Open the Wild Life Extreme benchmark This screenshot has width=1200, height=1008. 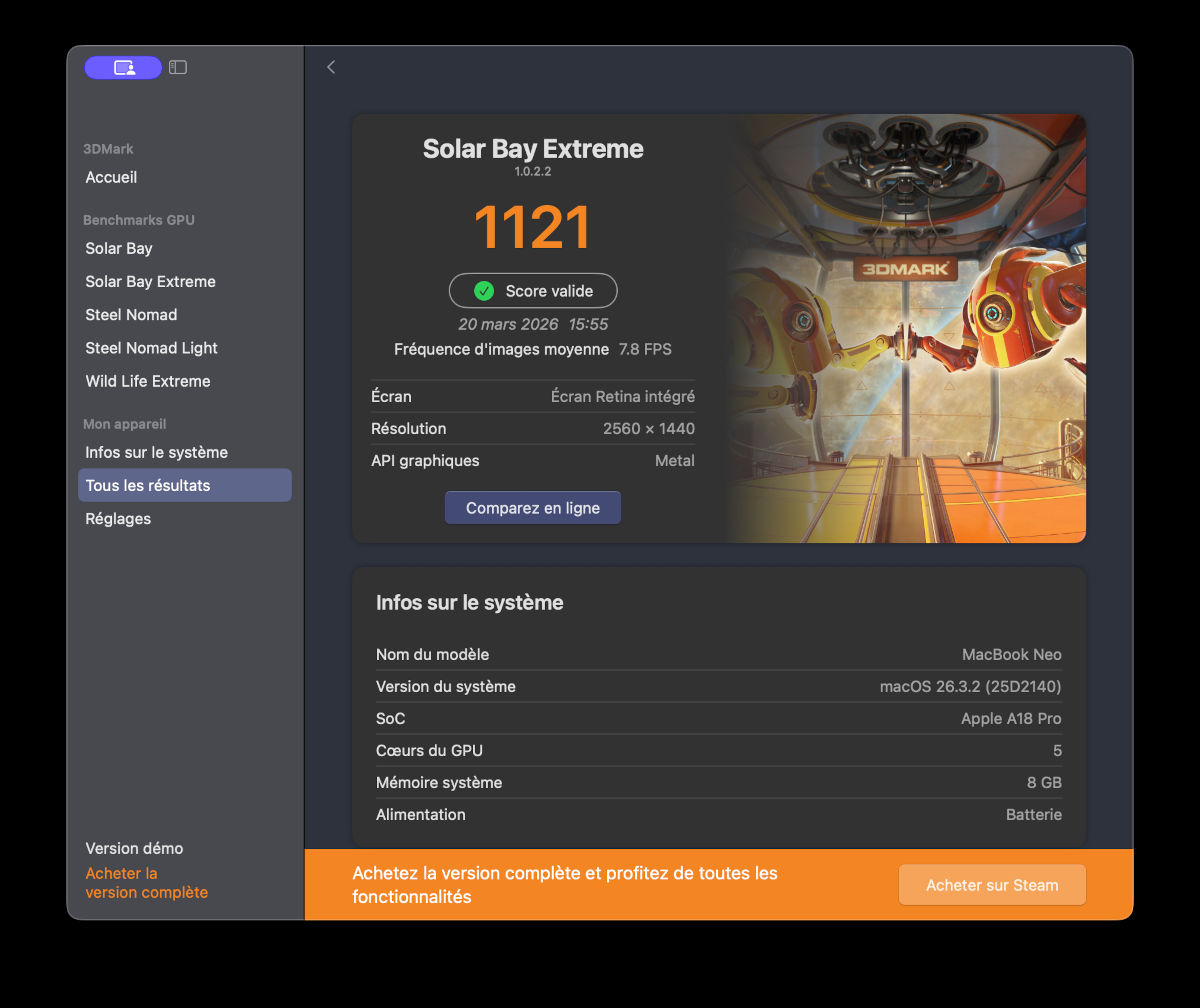click(148, 381)
